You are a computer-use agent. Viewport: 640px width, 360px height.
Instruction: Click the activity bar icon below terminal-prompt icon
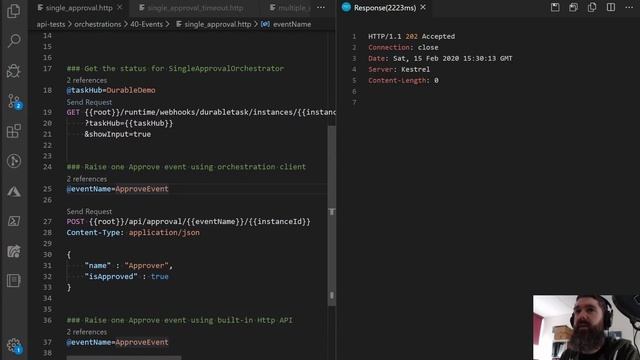(13, 251)
